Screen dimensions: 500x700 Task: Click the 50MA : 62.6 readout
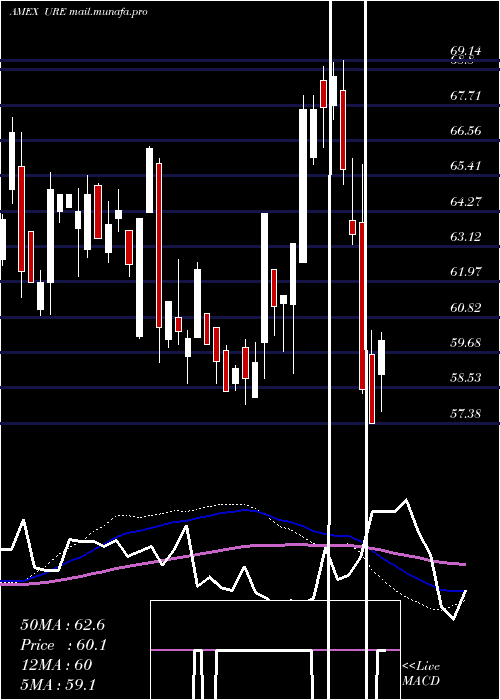click(x=62, y=625)
